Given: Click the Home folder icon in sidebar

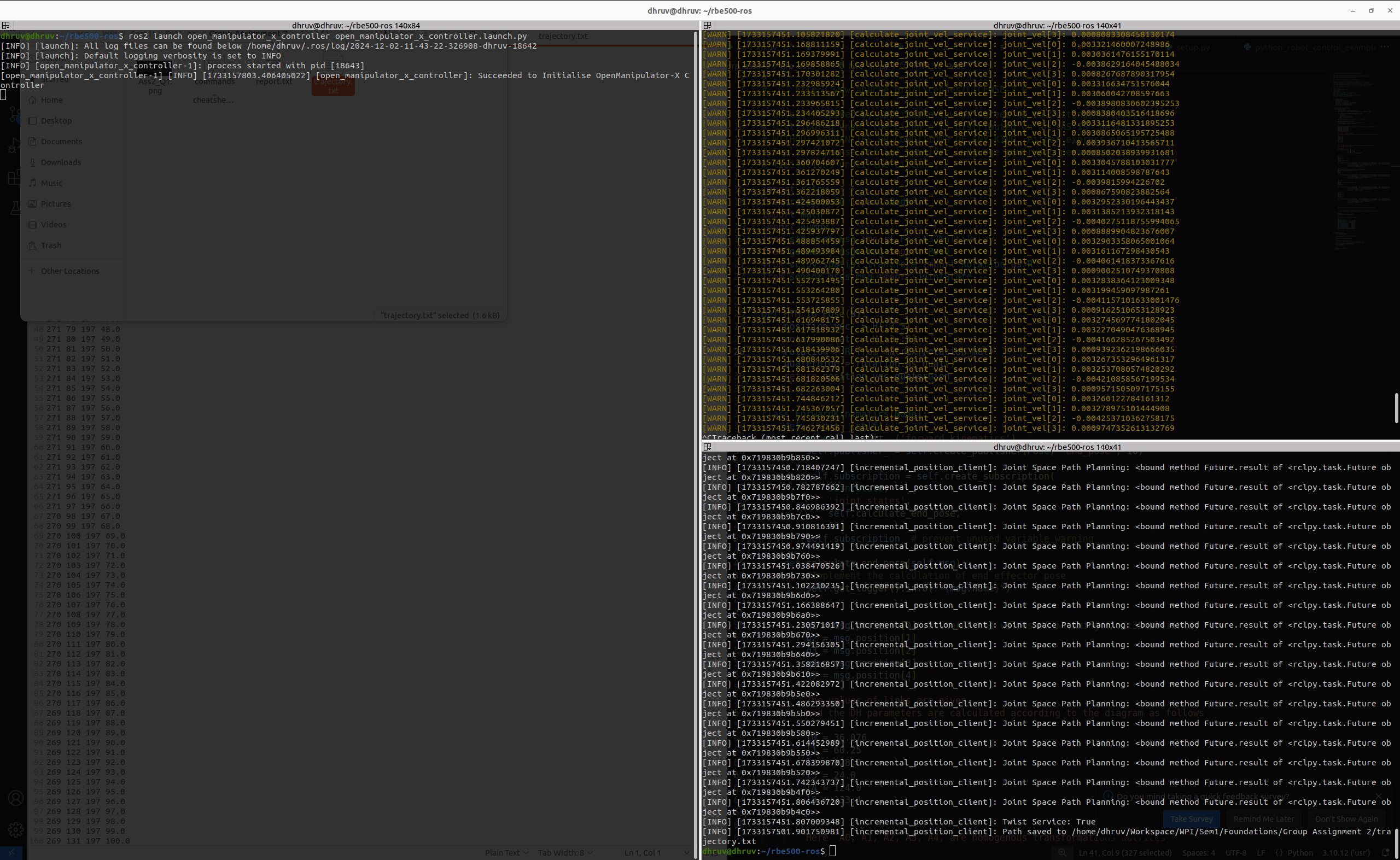Looking at the screenshot, I should (x=32, y=100).
